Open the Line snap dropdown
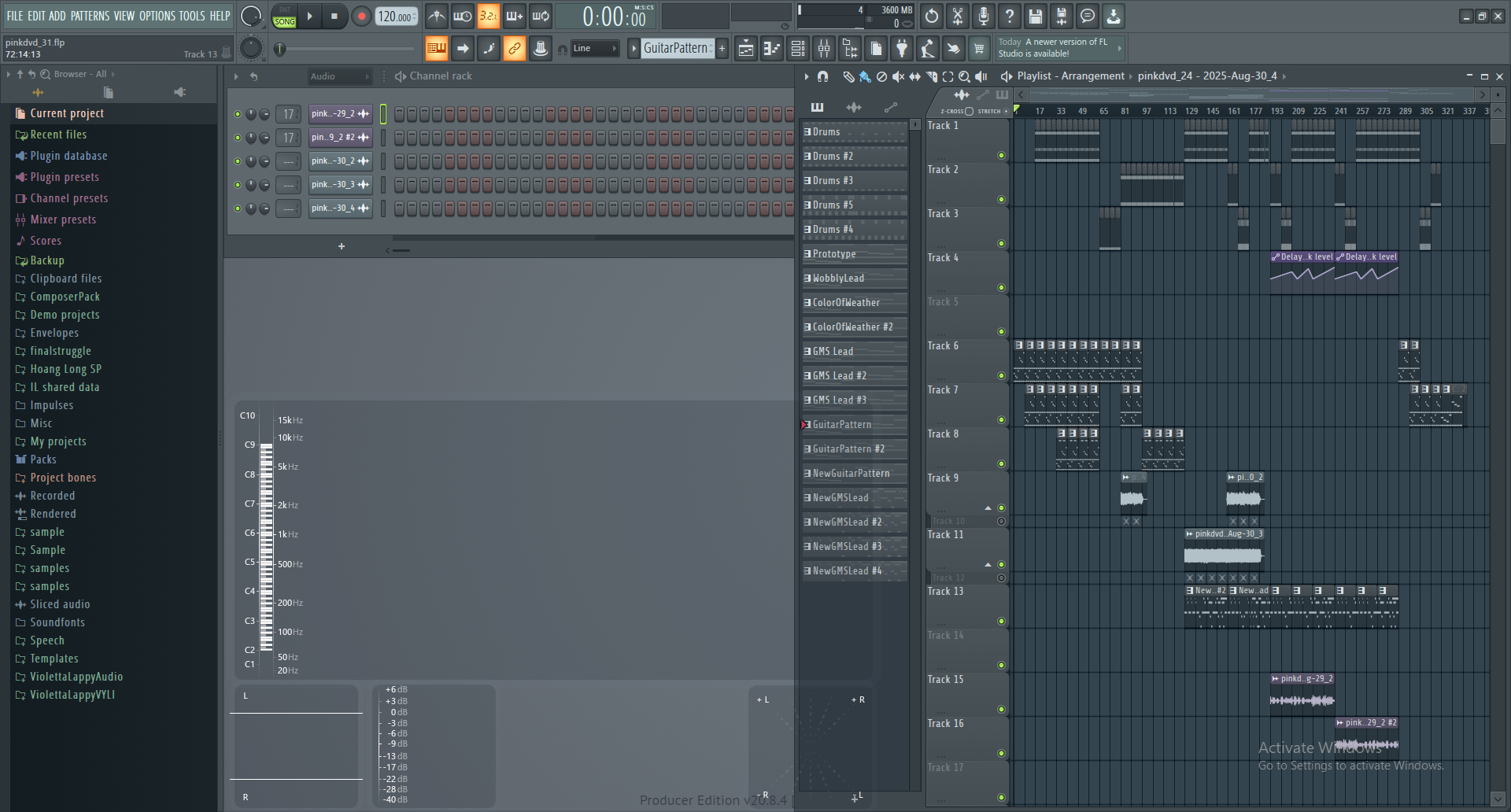The width and height of the screenshot is (1511, 812). 595,49
